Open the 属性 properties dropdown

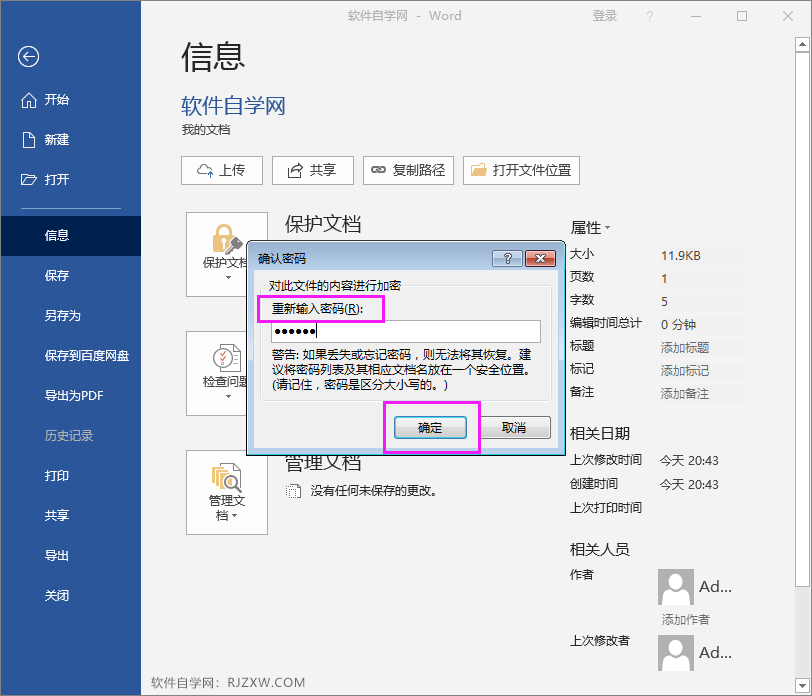point(601,227)
